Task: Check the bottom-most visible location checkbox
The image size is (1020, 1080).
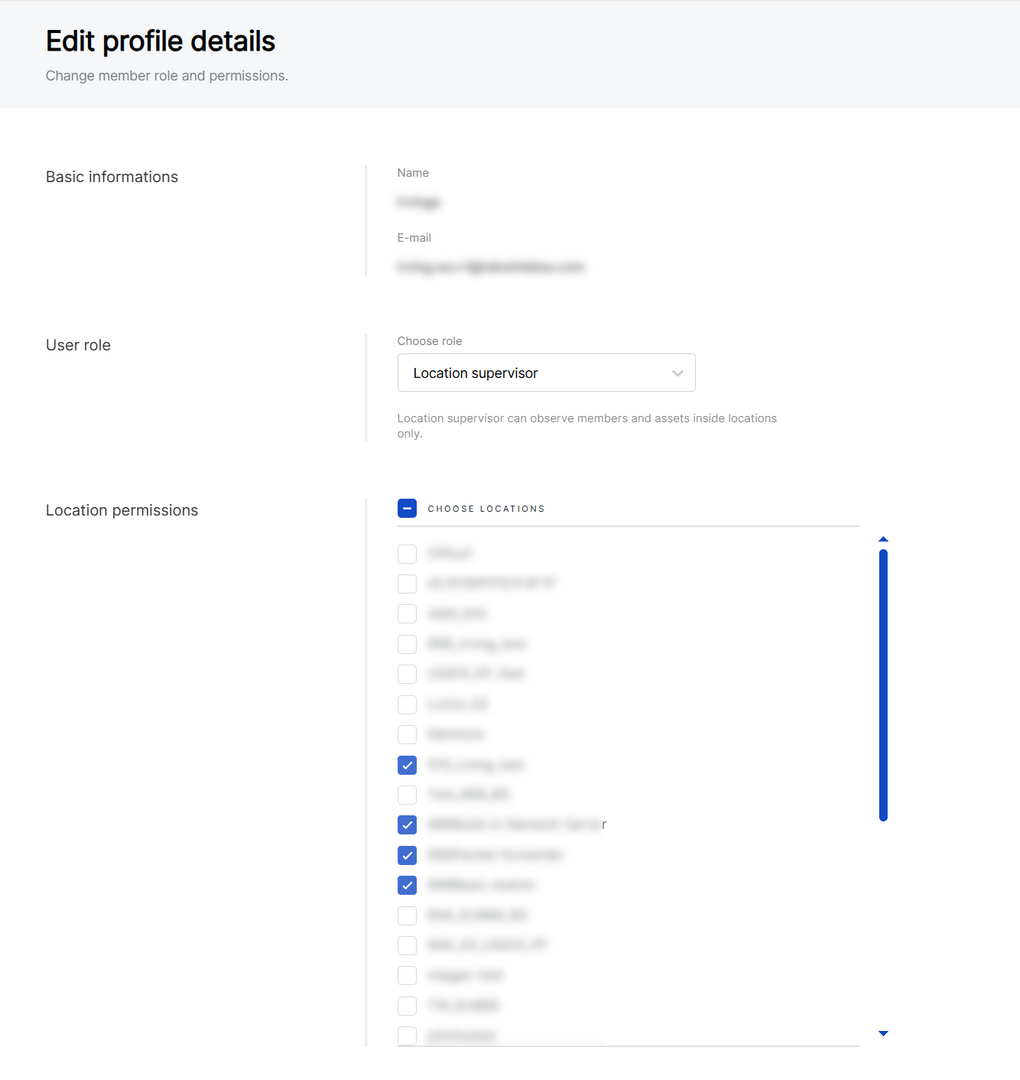Action: (x=407, y=1035)
